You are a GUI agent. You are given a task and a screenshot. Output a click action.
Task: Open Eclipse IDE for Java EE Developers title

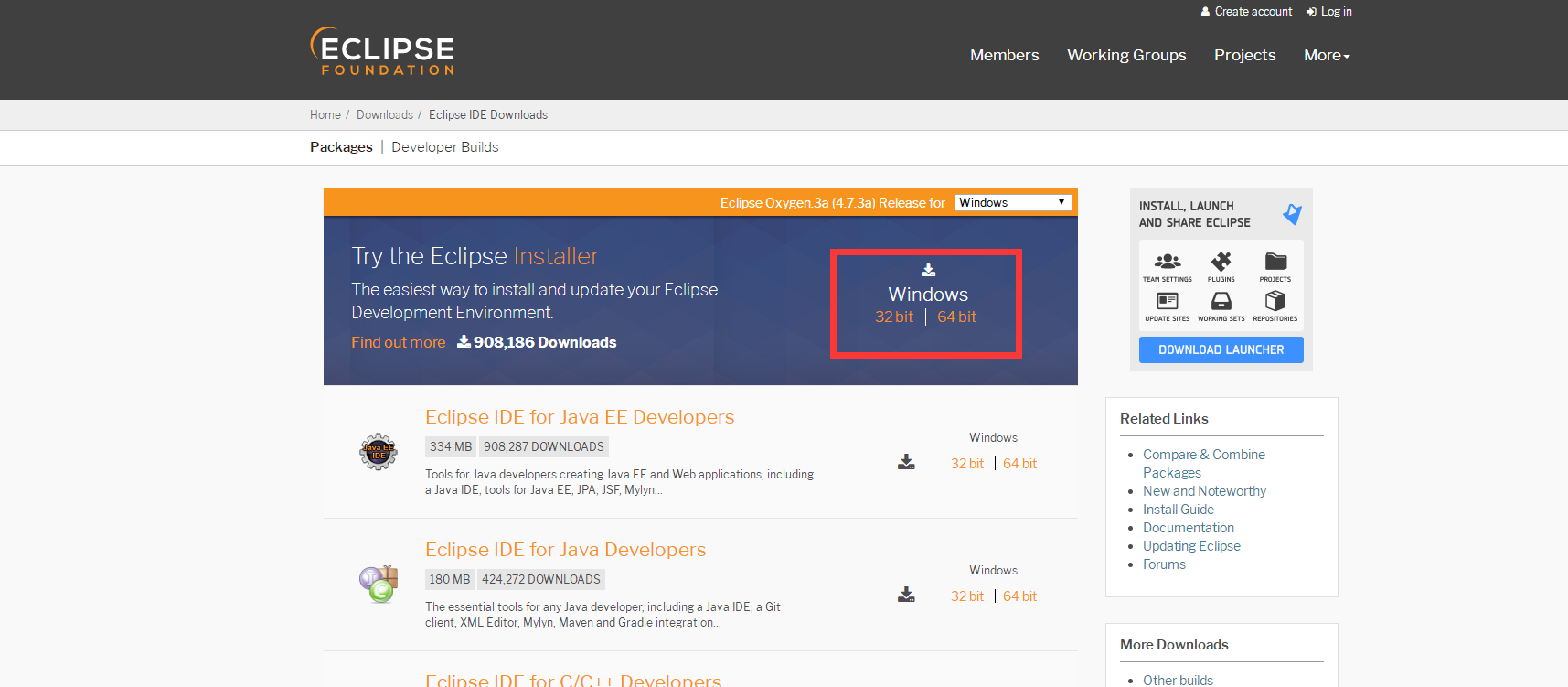pos(580,417)
